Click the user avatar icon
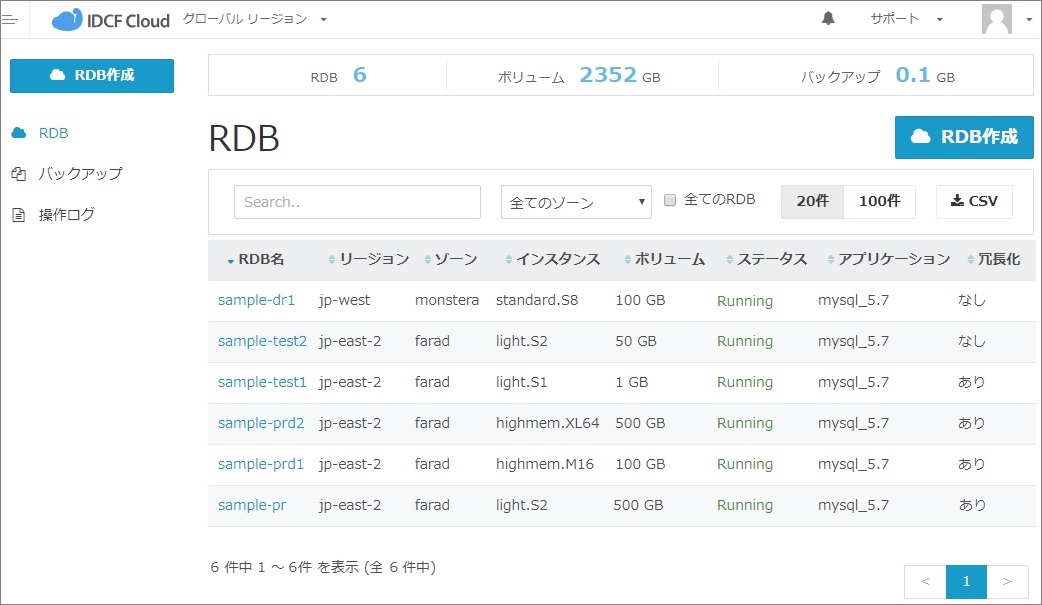The image size is (1042, 605). (997, 19)
